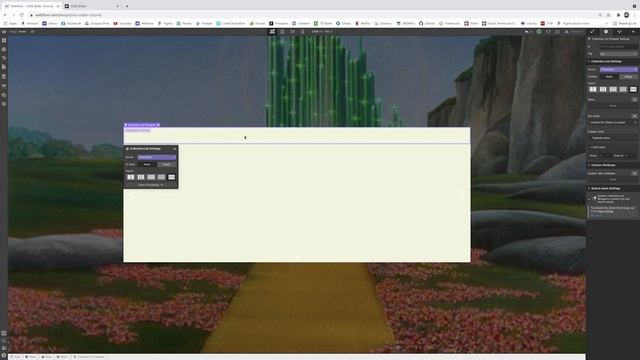The height and width of the screenshot is (360, 640).
Task: Click the Webflow logo menu icon
Action: tap(4, 31)
